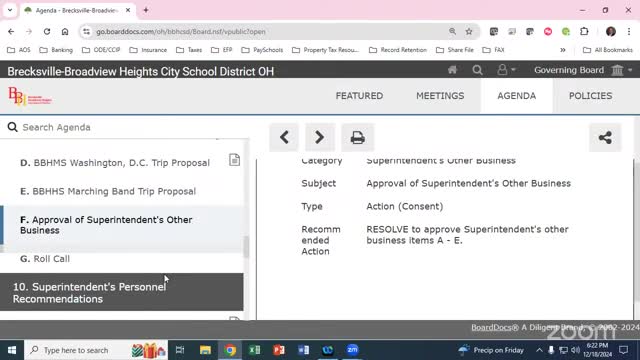Reload the BoardDocs page
Screen dimensions: 640x360
coord(47,31)
